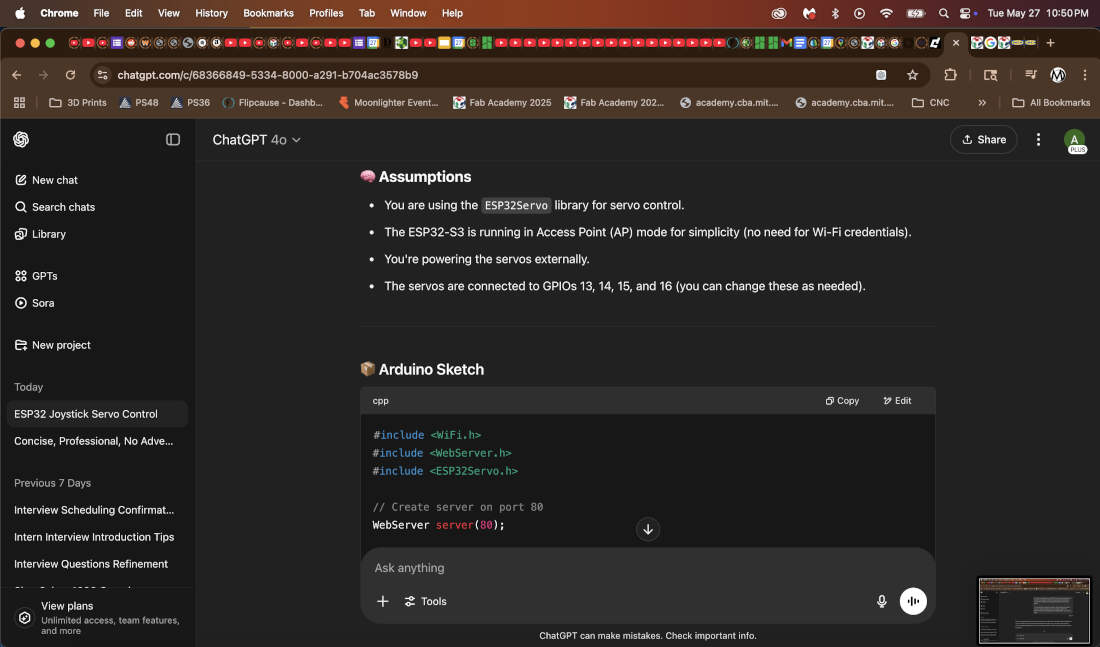This screenshot has width=1100, height=647.
Task: Open Spotlight search in menu bar
Action: 944,13
